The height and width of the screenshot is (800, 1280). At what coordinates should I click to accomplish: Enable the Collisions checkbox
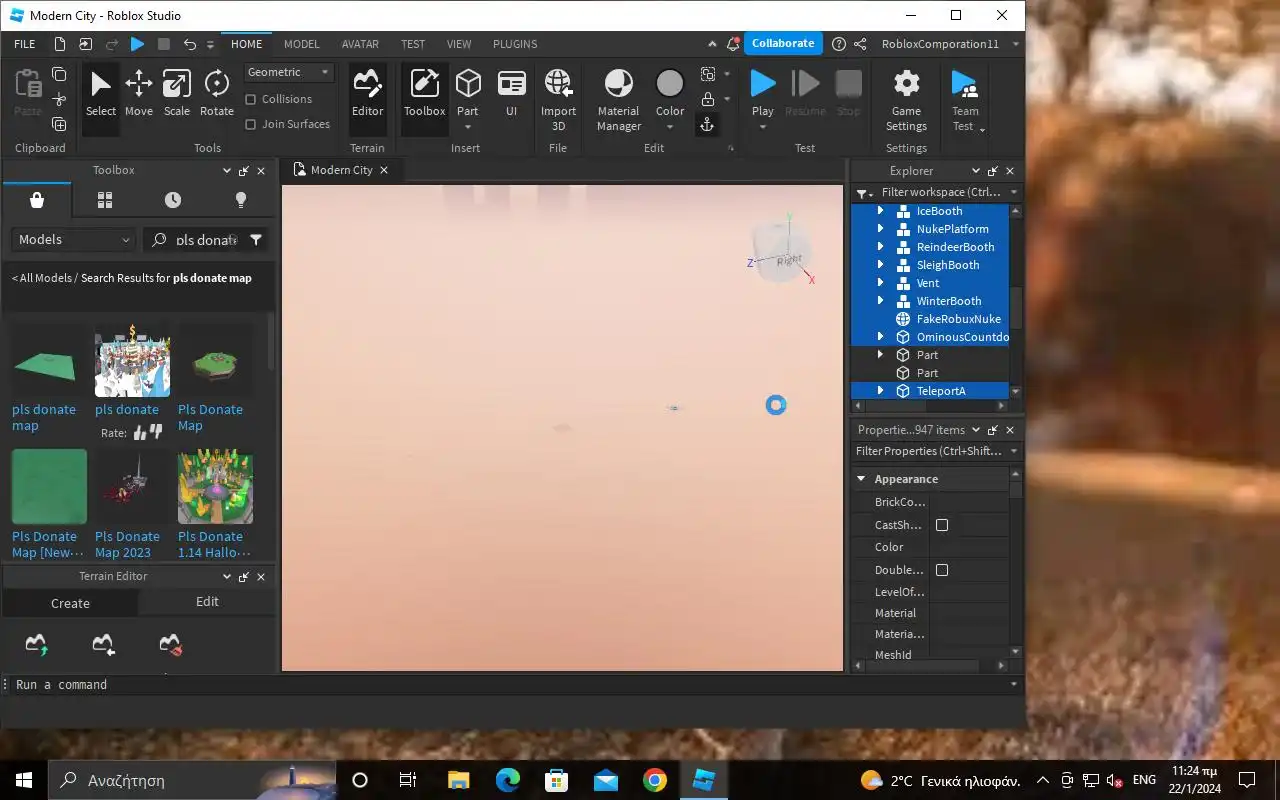(251, 99)
